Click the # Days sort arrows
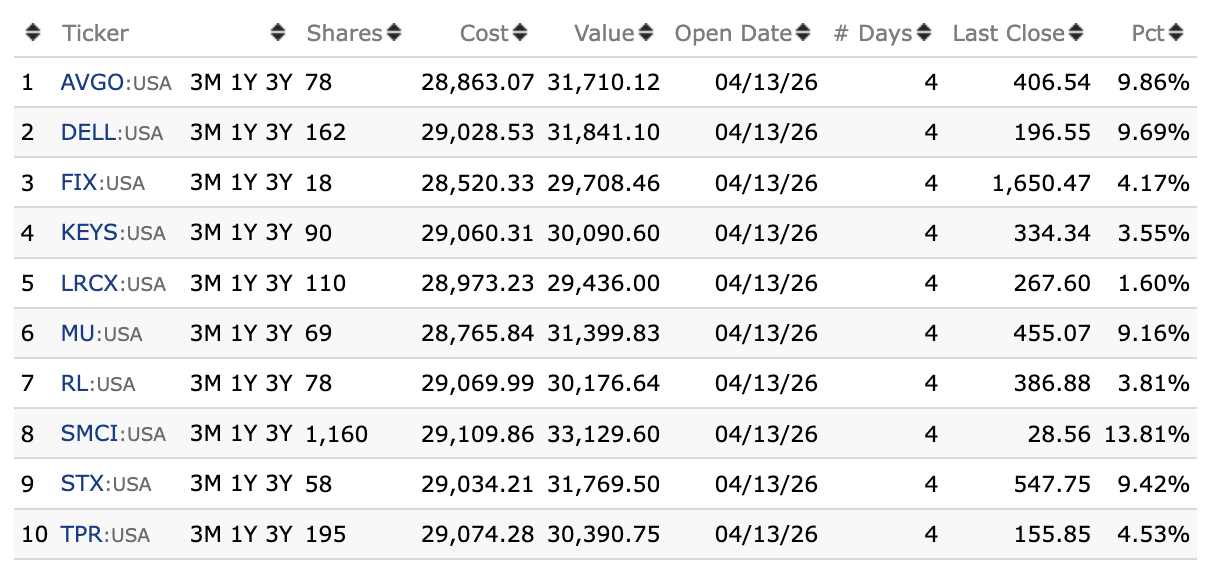This screenshot has height=588, width=1228. 924,33
